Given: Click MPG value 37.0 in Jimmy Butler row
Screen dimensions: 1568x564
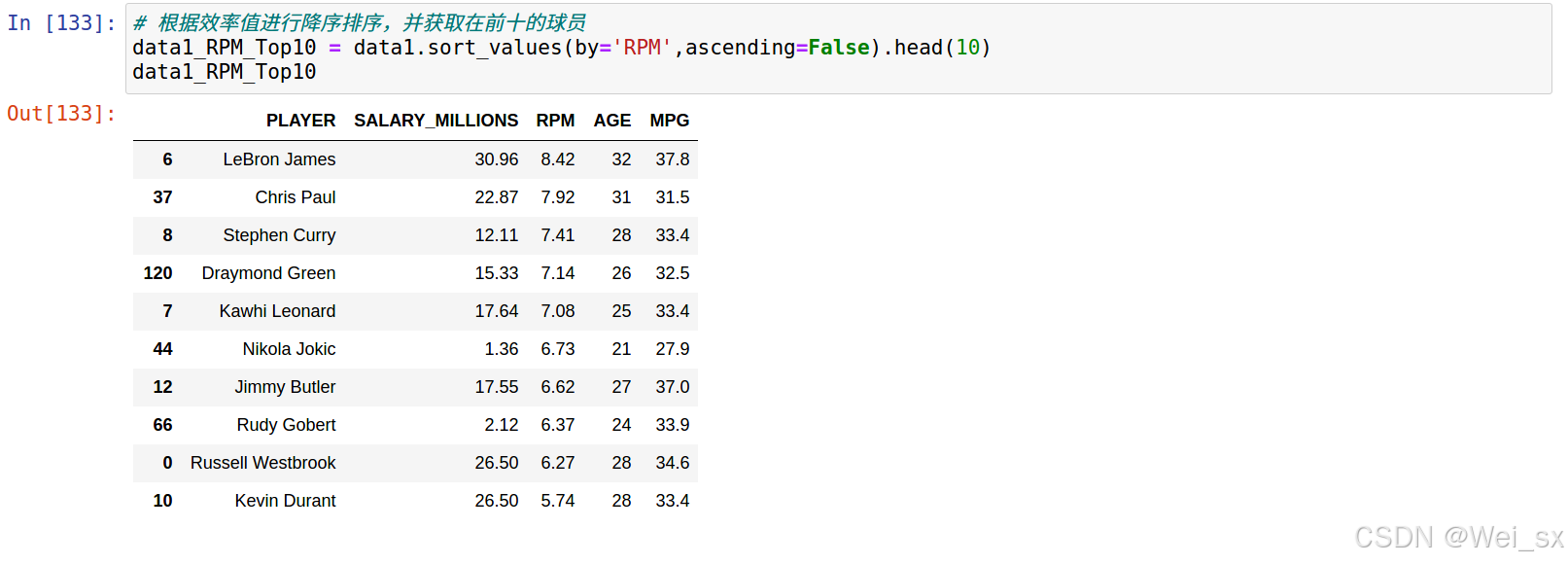Looking at the screenshot, I should click(x=672, y=387).
